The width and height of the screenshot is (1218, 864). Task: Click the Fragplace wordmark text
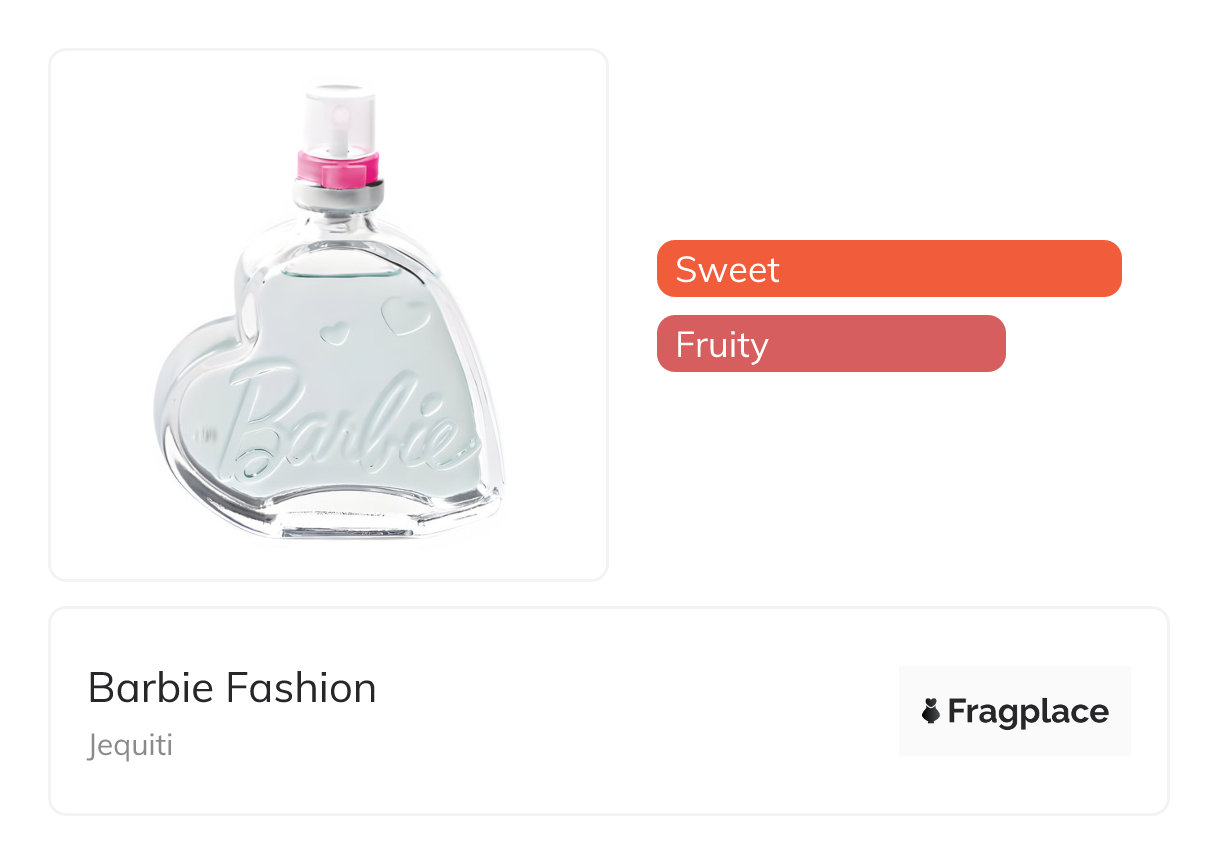[x=1027, y=712]
